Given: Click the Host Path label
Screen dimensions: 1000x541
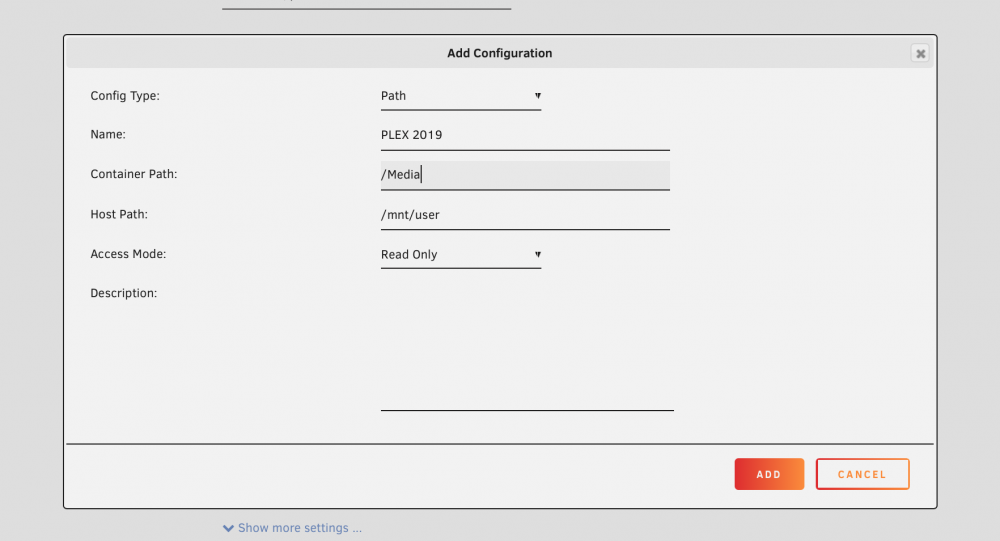Looking at the screenshot, I should pyautogui.click(x=119, y=214).
